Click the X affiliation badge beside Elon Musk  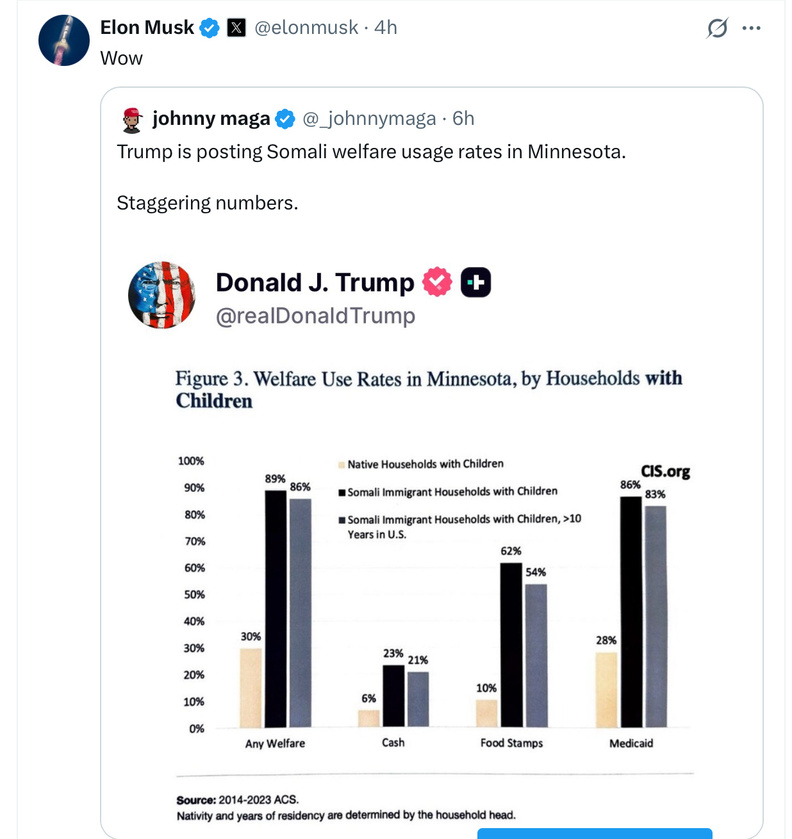(236, 28)
